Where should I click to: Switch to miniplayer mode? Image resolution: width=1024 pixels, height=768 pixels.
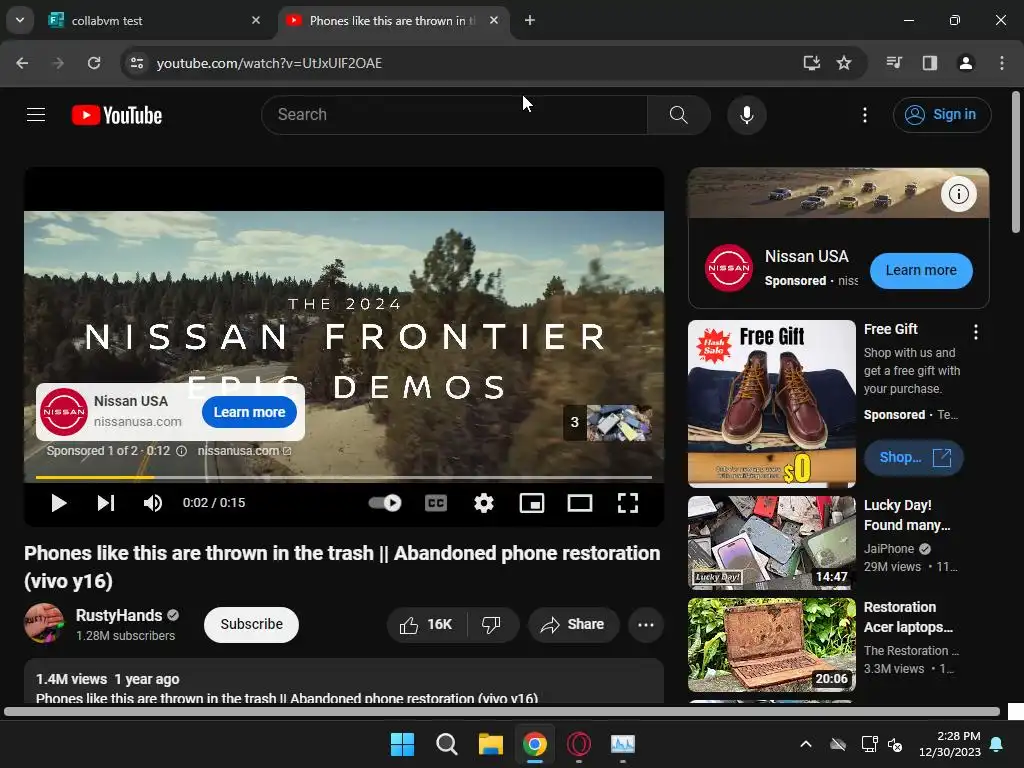click(x=532, y=503)
